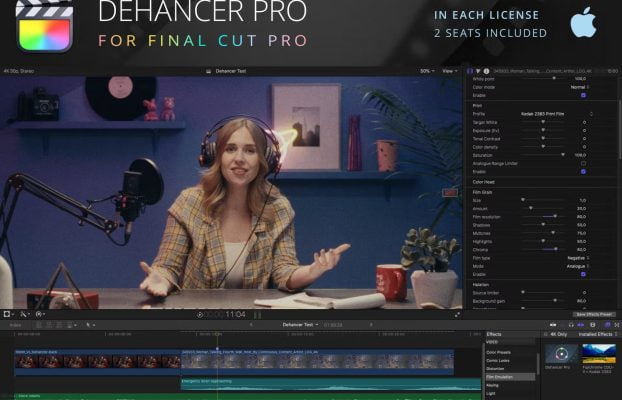Screen dimensions: 622x400
Task: Select Distortion effects category
Action: click(495, 369)
